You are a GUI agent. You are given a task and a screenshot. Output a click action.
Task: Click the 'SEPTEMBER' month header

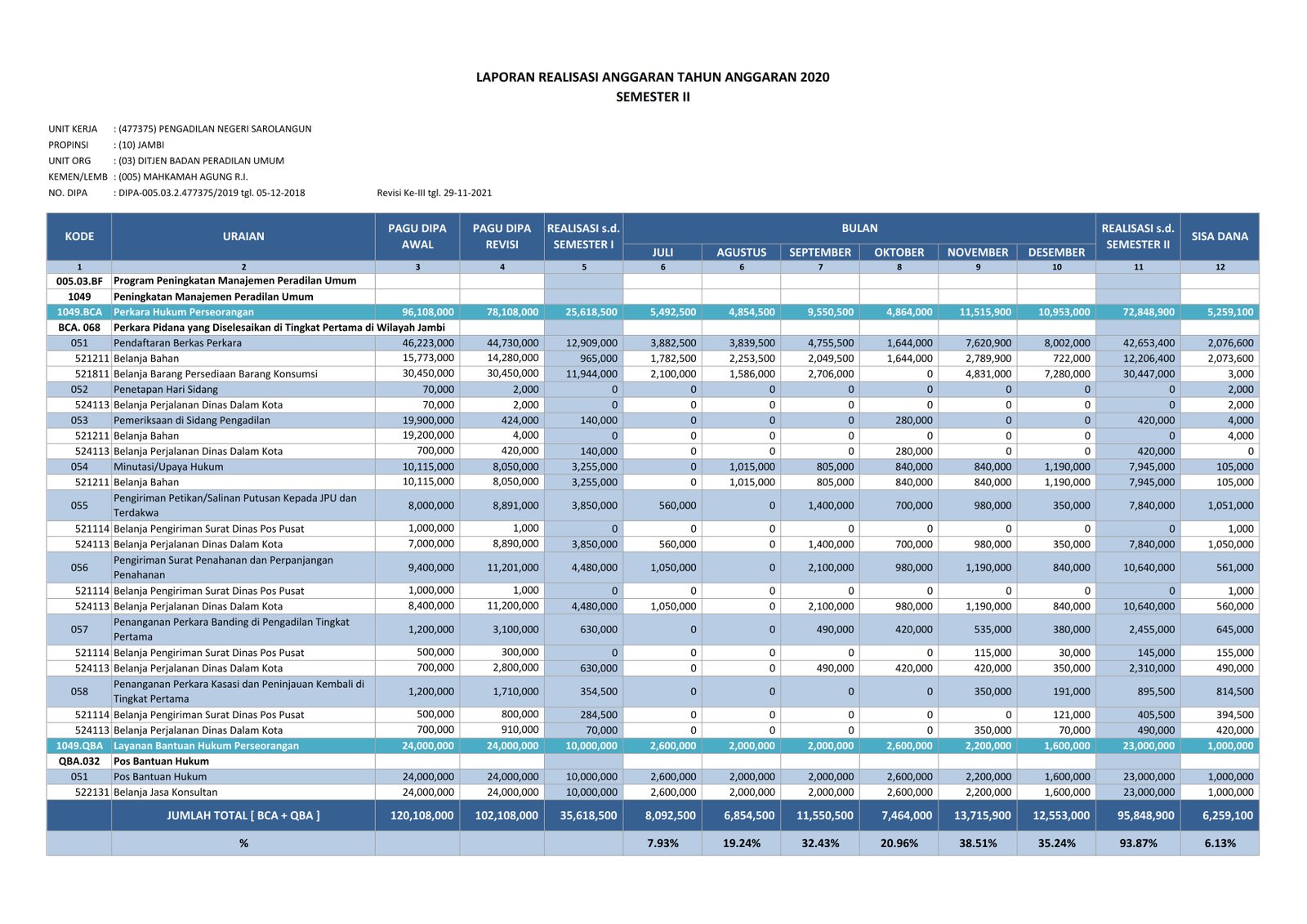click(x=820, y=252)
